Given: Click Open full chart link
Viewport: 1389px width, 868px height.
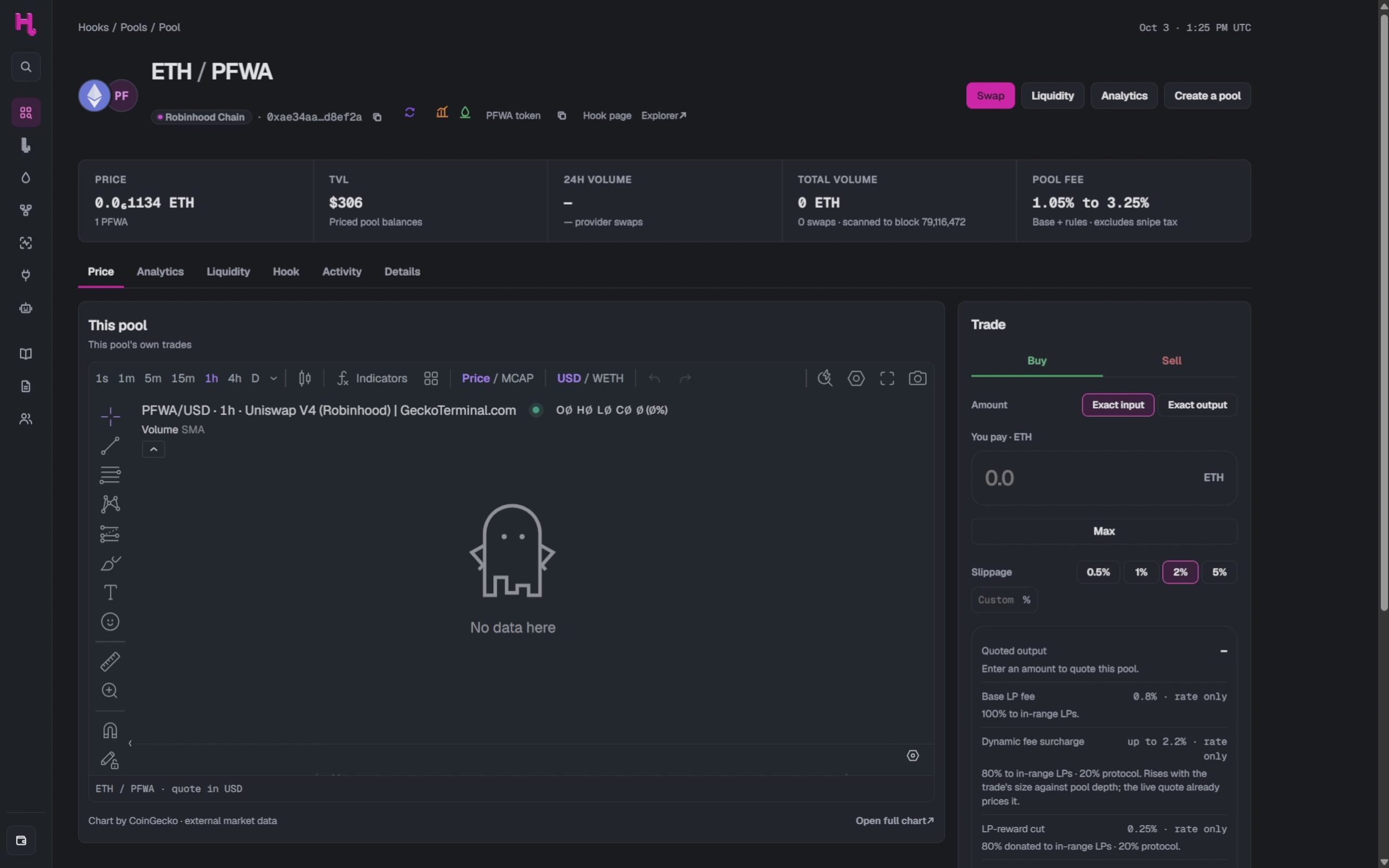Looking at the screenshot, I should 894,821.
